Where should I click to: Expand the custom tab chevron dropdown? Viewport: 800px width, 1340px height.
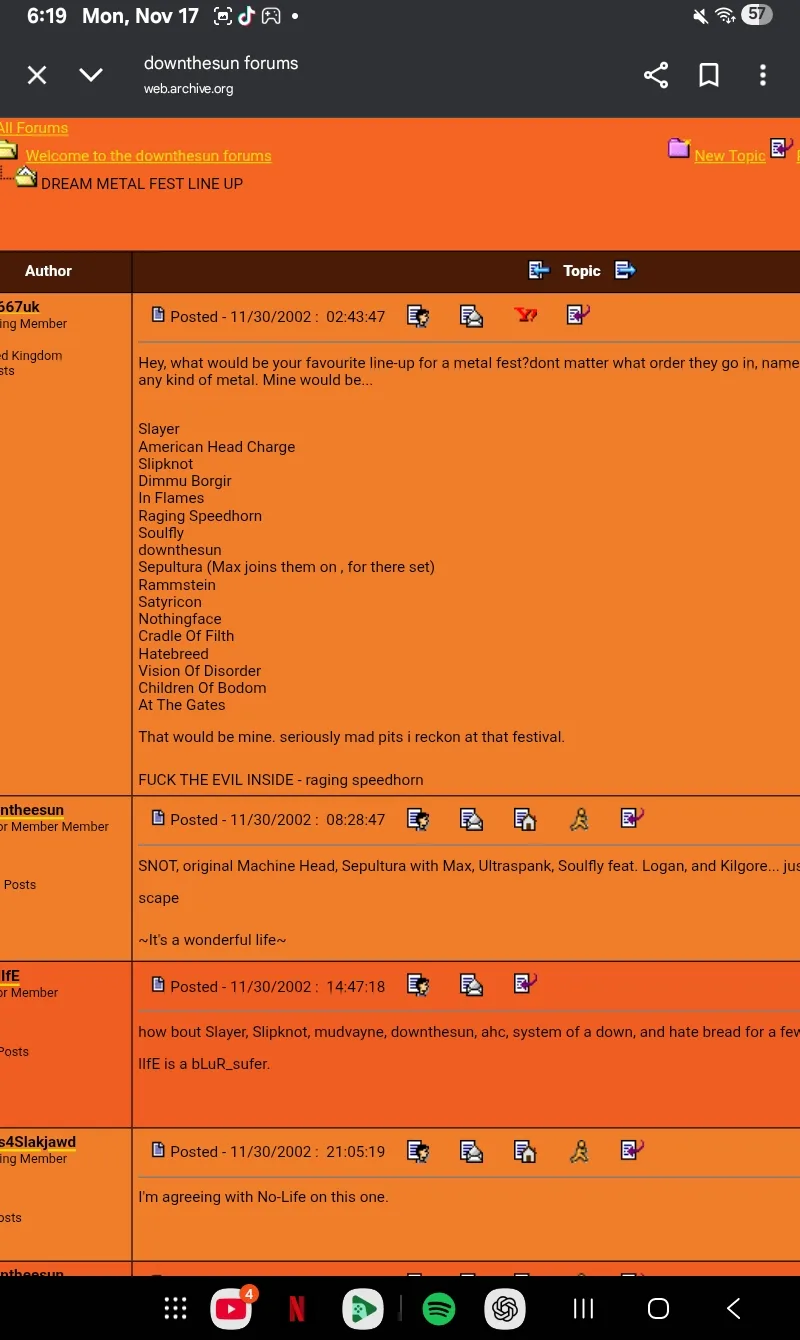(91, 75)
